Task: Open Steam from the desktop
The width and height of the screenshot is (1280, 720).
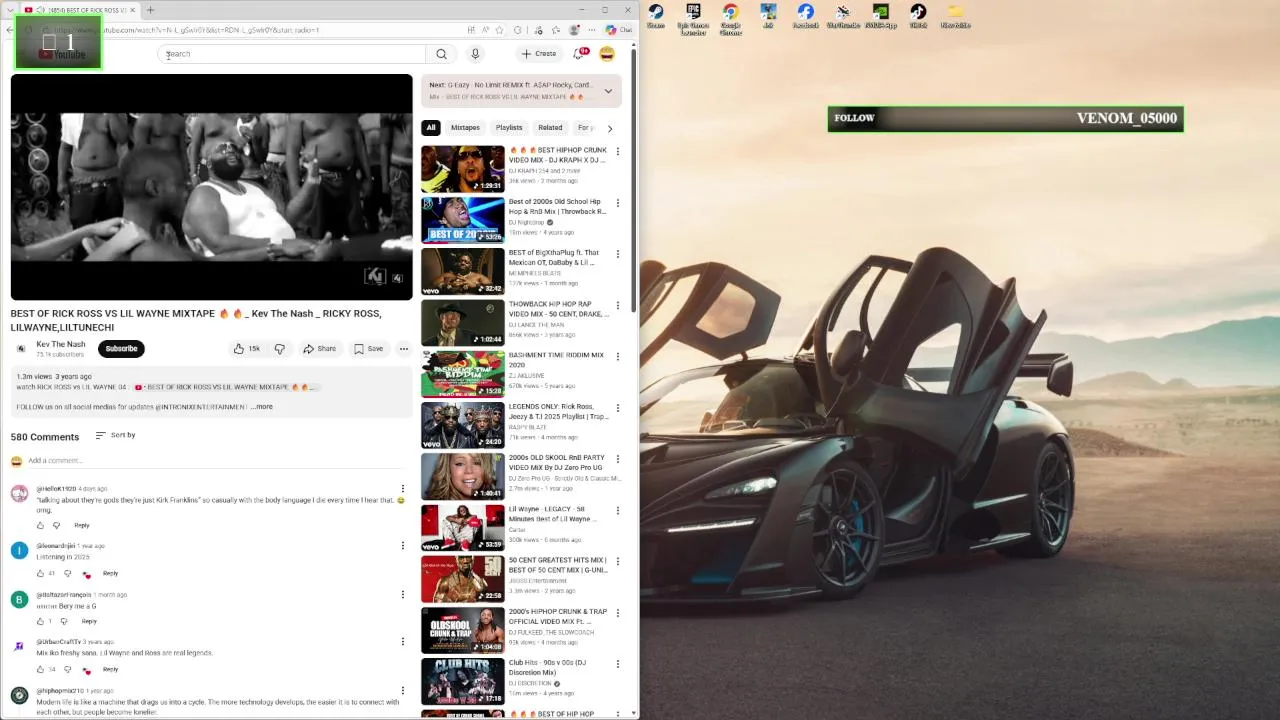Action: 656,16
